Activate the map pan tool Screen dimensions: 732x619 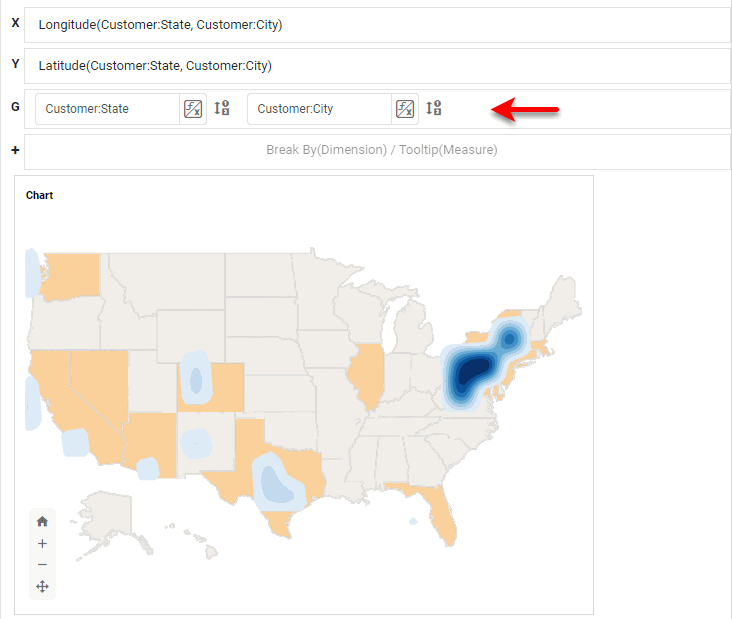(42, 587)
